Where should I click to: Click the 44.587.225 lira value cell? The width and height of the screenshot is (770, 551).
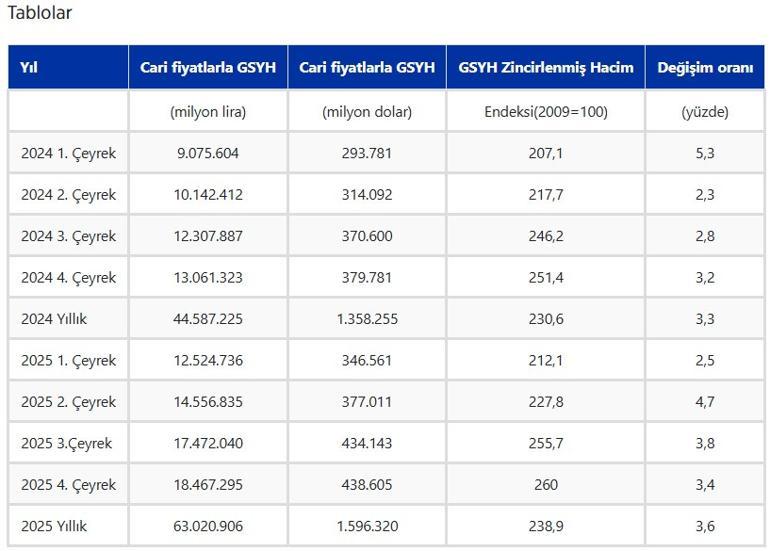(x=208, y=319)
